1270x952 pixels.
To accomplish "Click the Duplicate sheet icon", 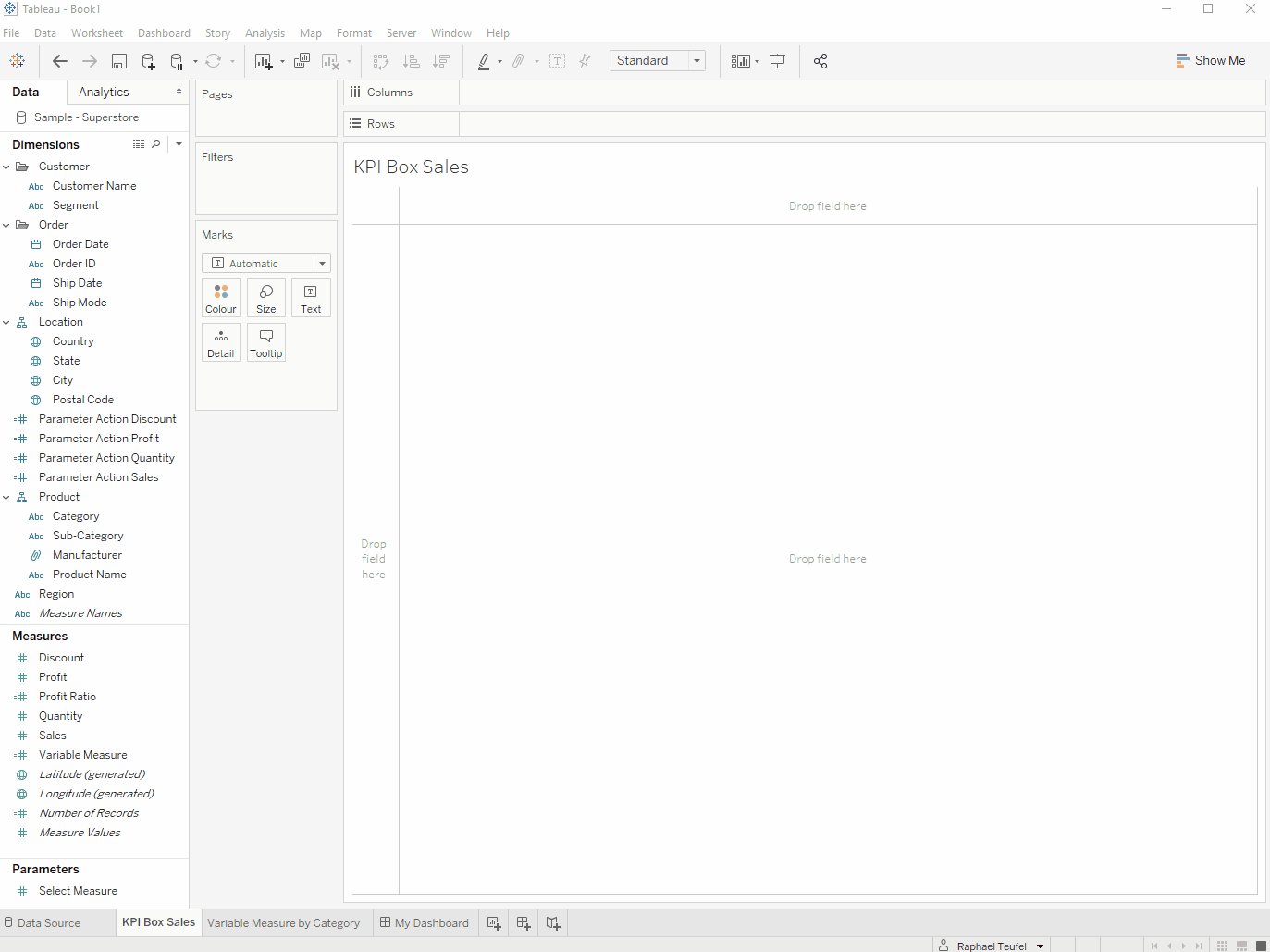I will coord(302,61).
